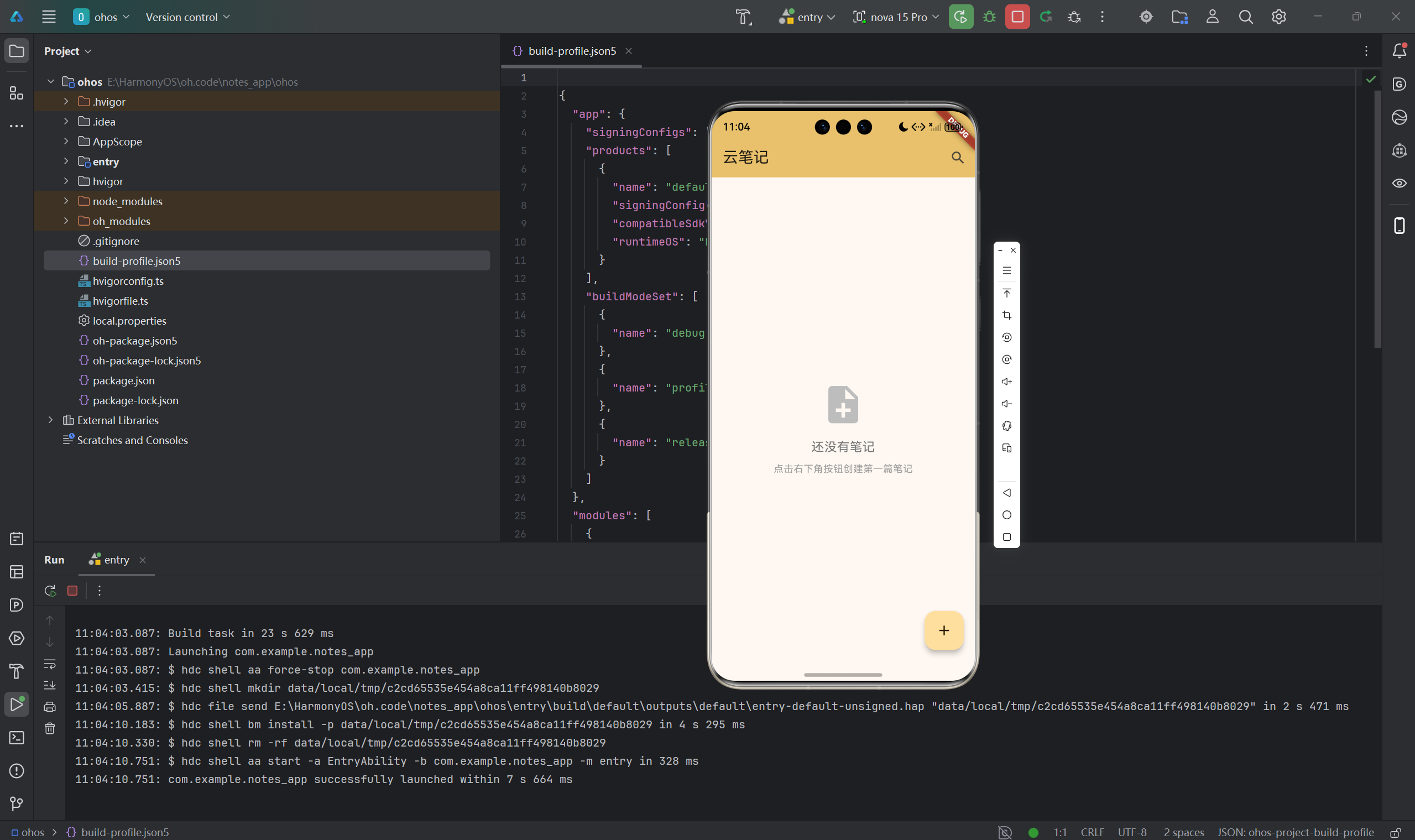Open the nova 15 Pro device dropdown

(895, 17)
